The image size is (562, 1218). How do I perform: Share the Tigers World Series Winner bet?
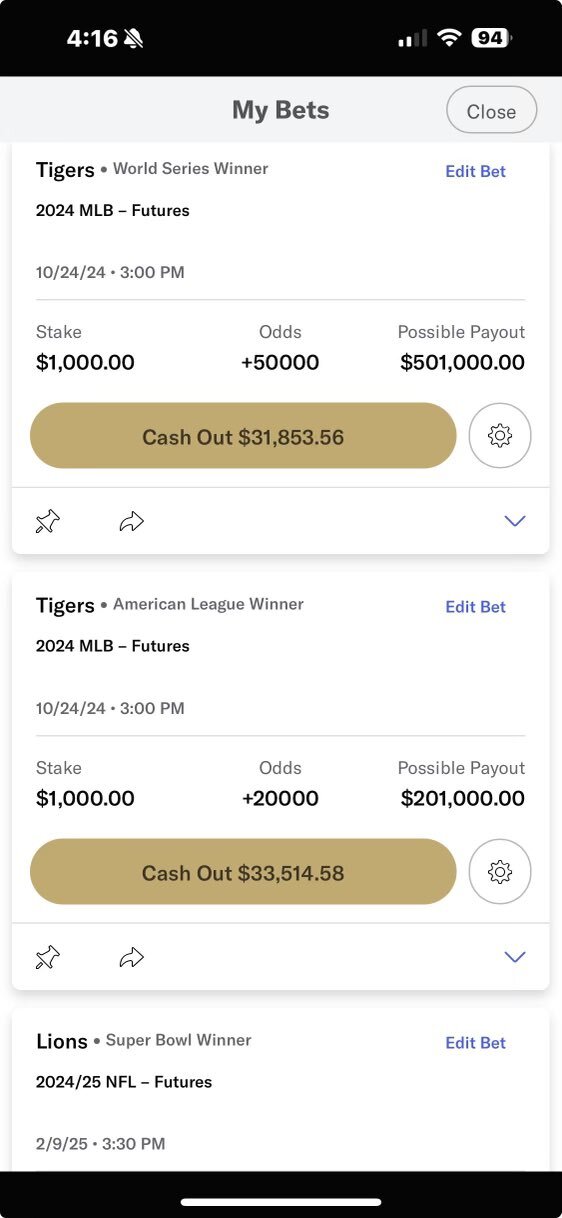point(132,521)
